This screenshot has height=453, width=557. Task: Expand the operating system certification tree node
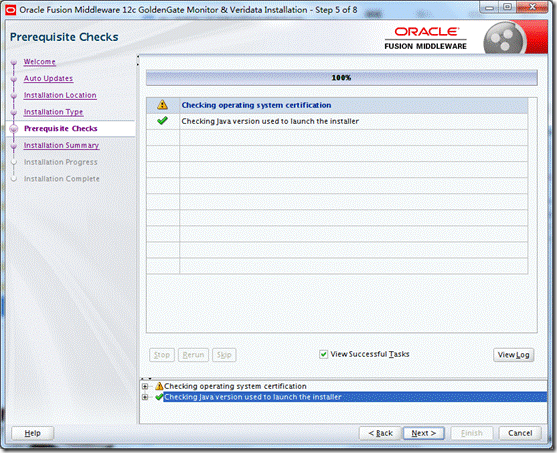[145, 386]
